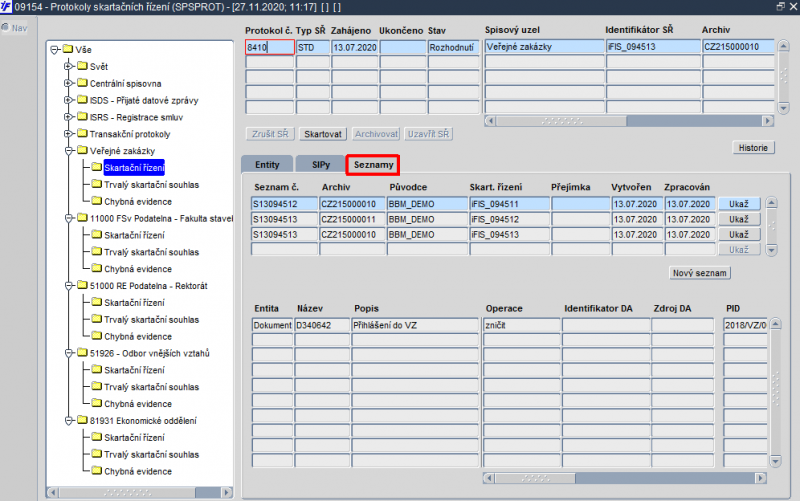Open the SIPy tab
The width and height of the screenshot is (800, 501).
tap(320, 164)
